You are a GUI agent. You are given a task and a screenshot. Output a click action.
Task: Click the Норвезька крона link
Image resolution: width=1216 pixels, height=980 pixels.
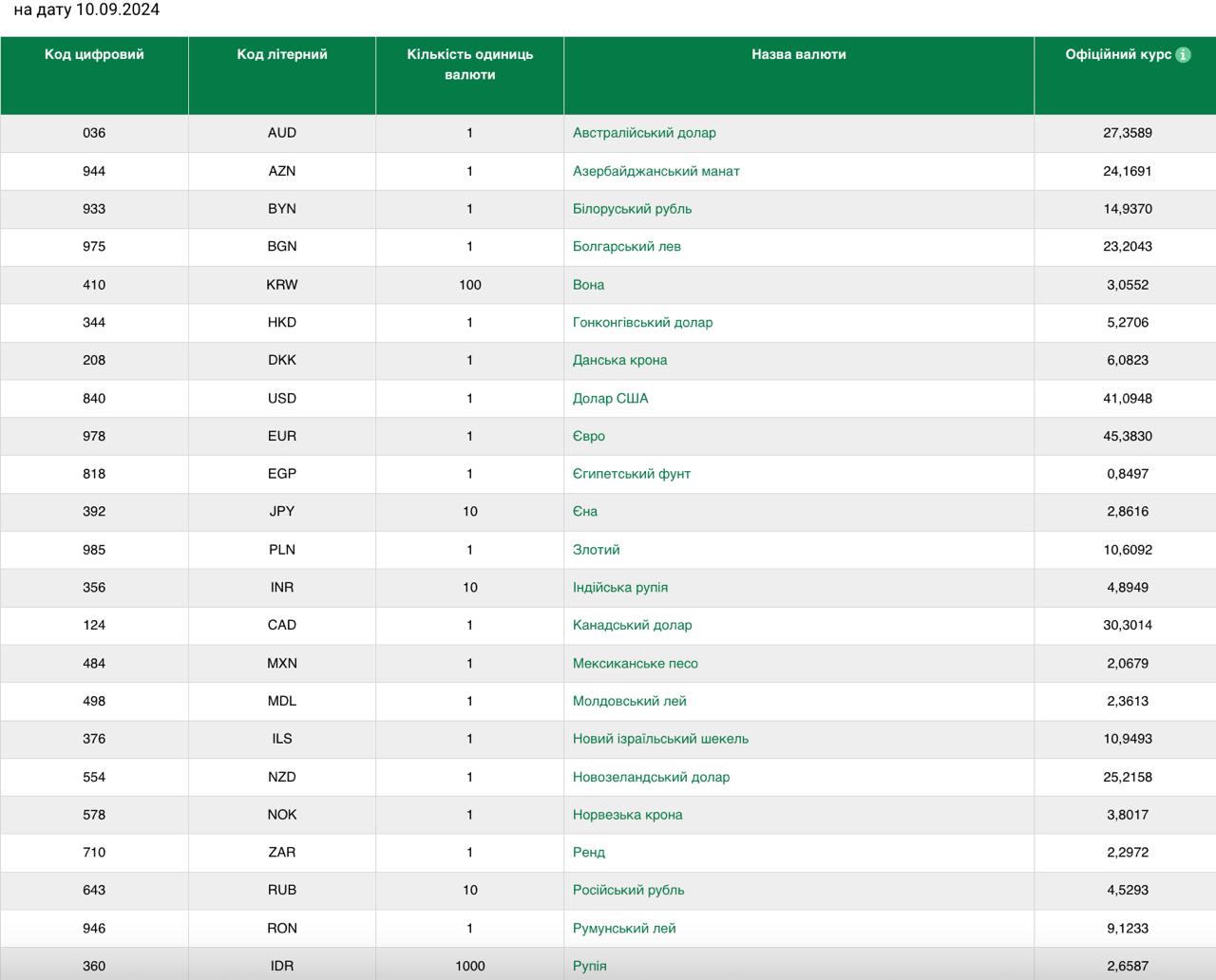627,815
